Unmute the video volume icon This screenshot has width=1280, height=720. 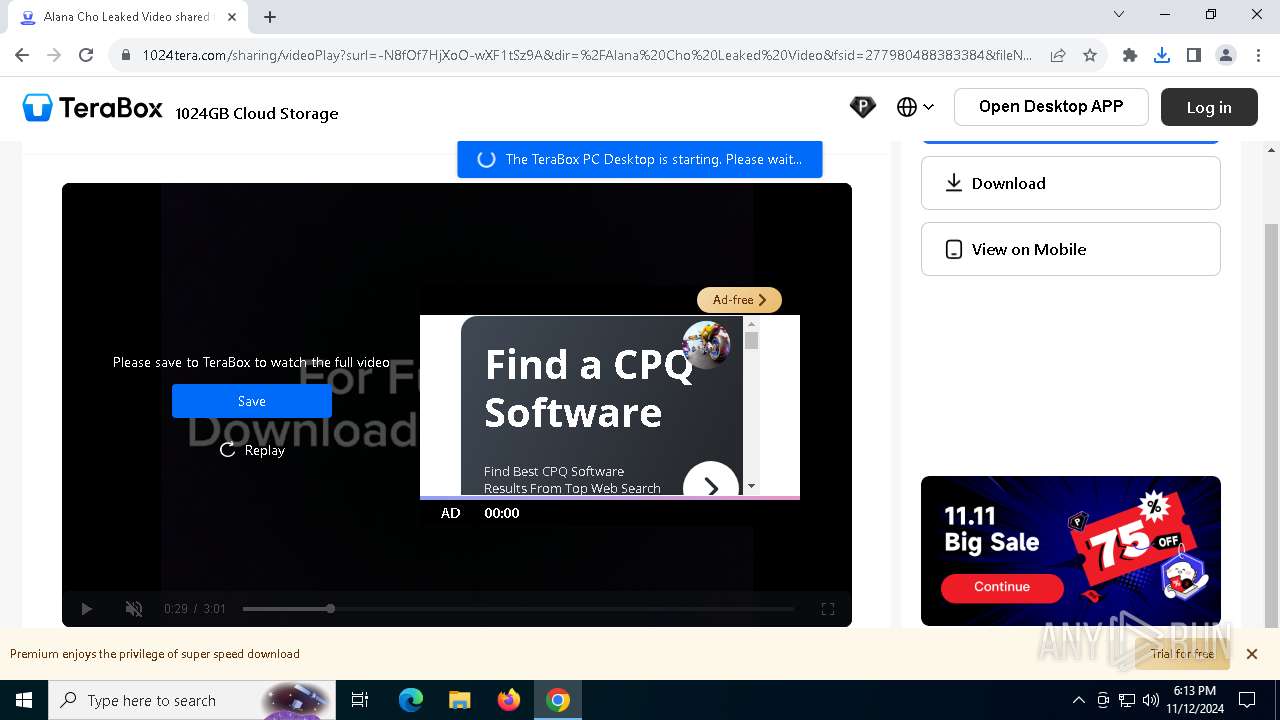[134, 608]
